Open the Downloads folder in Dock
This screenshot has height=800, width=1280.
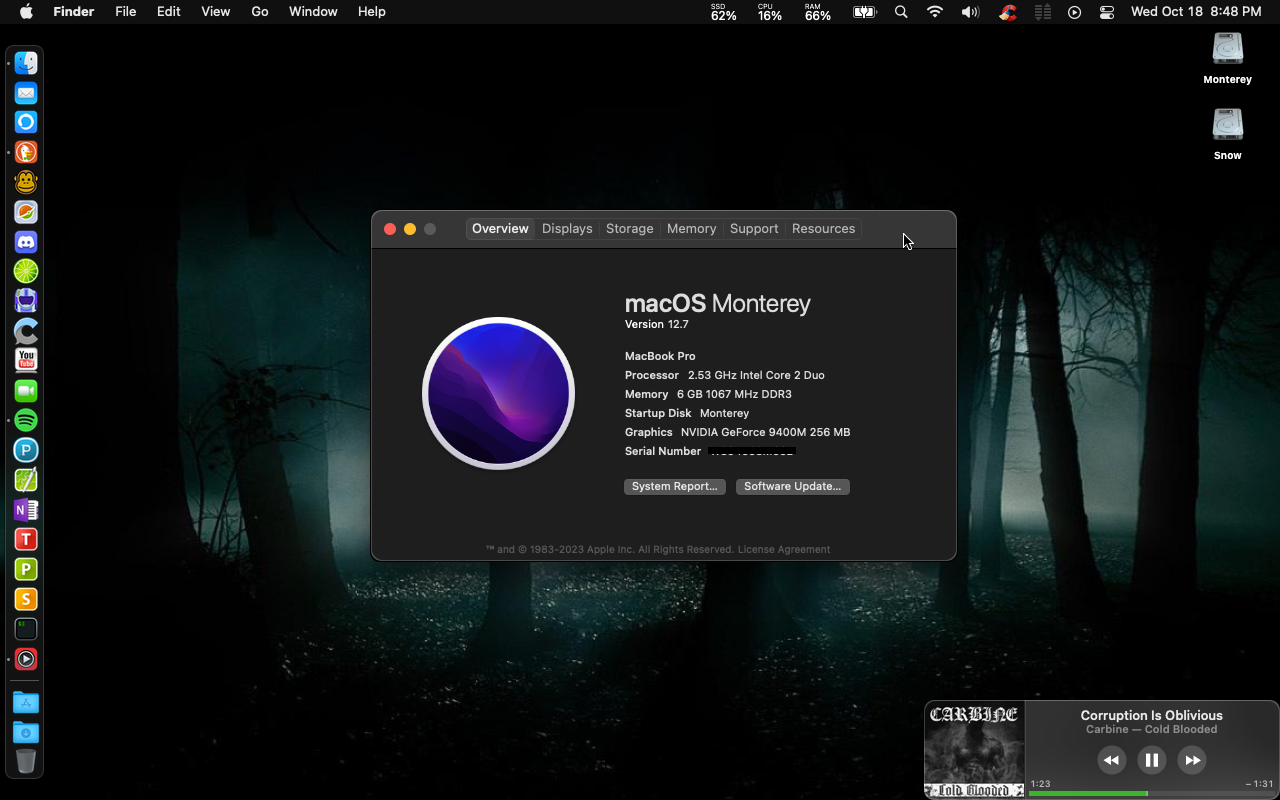(26, 733)
